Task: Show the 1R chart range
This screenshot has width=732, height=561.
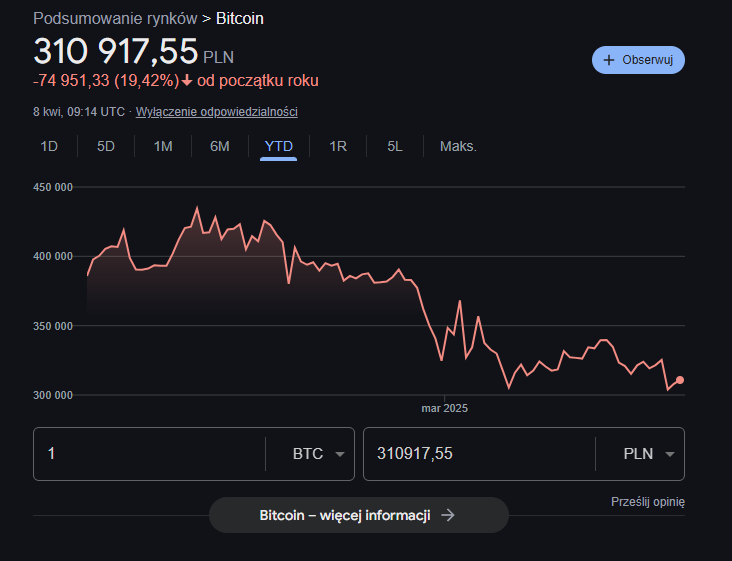Action: tap(338, 147)
